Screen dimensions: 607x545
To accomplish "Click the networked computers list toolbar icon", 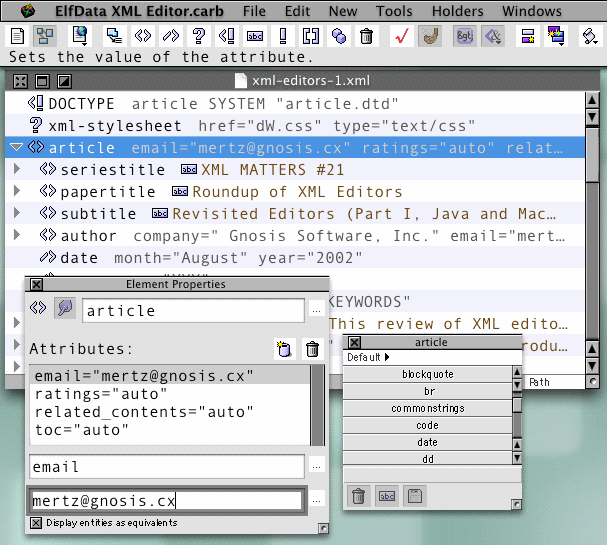I will 114,36.
